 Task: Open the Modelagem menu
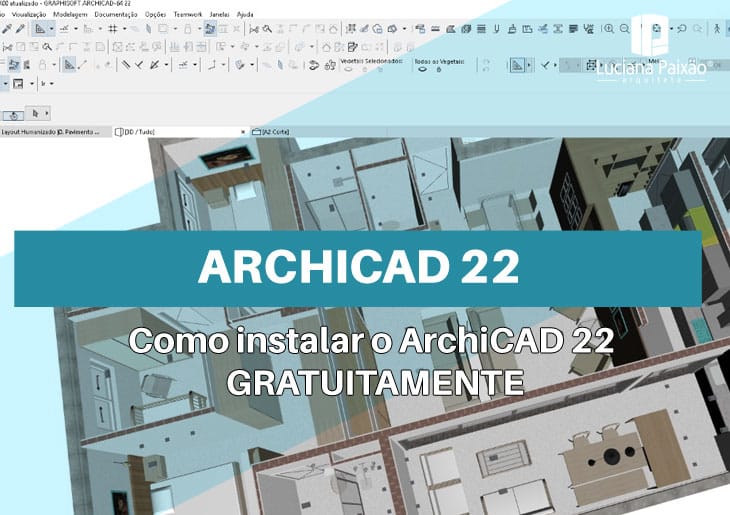[70, 14]
